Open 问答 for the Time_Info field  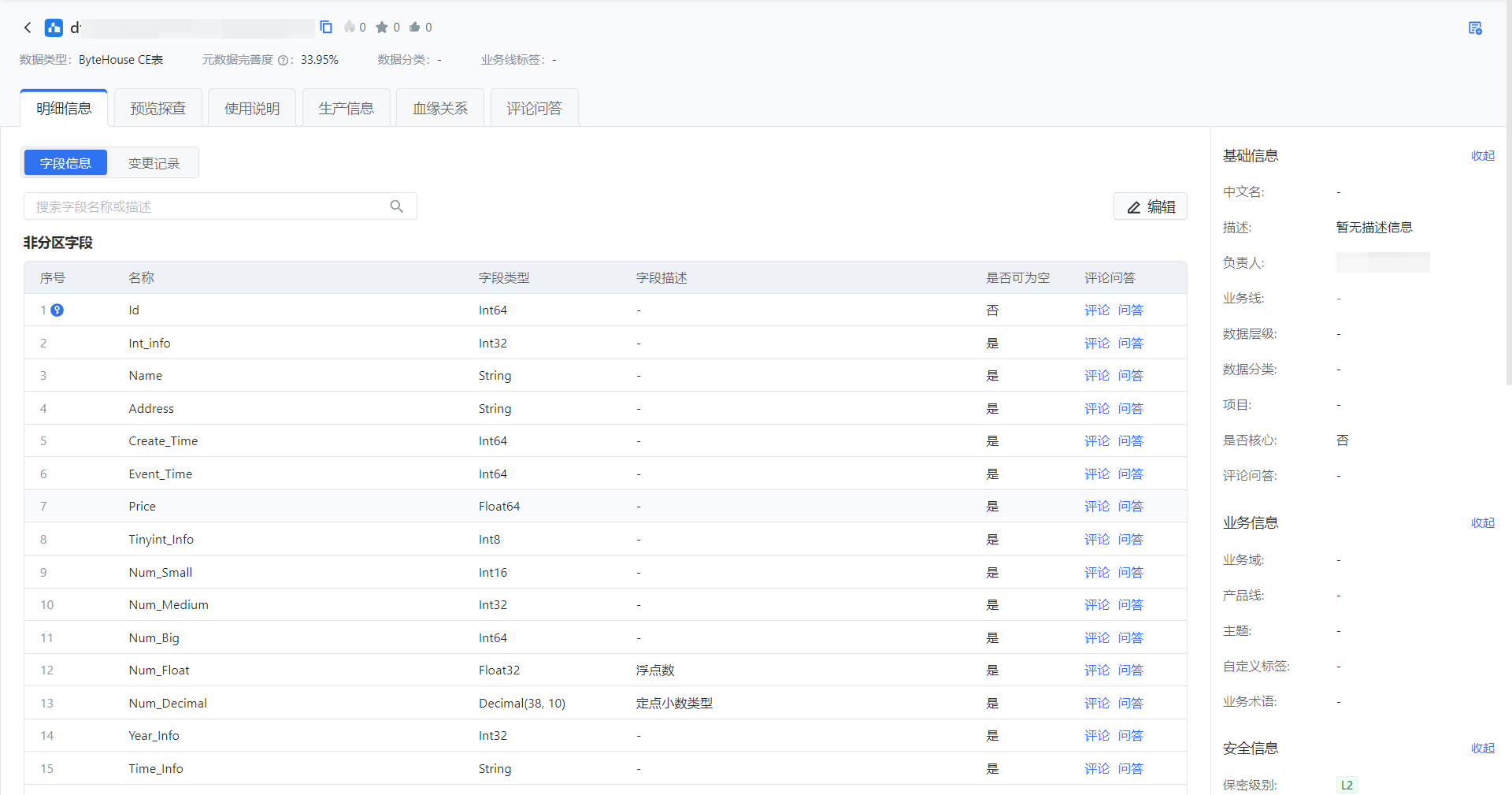[x=1131, y=769]
